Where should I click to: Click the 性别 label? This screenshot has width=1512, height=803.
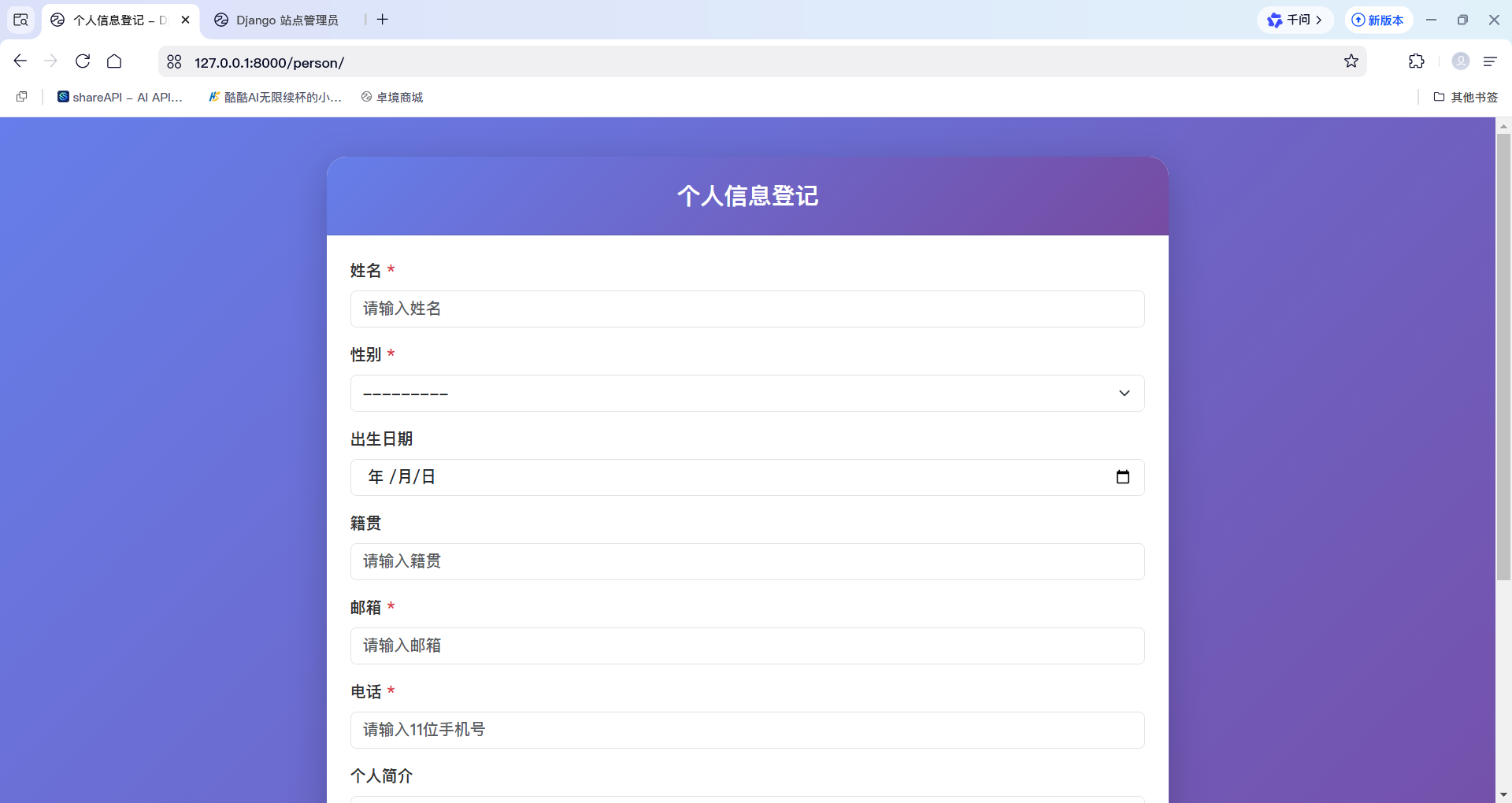tap(365, 354)
